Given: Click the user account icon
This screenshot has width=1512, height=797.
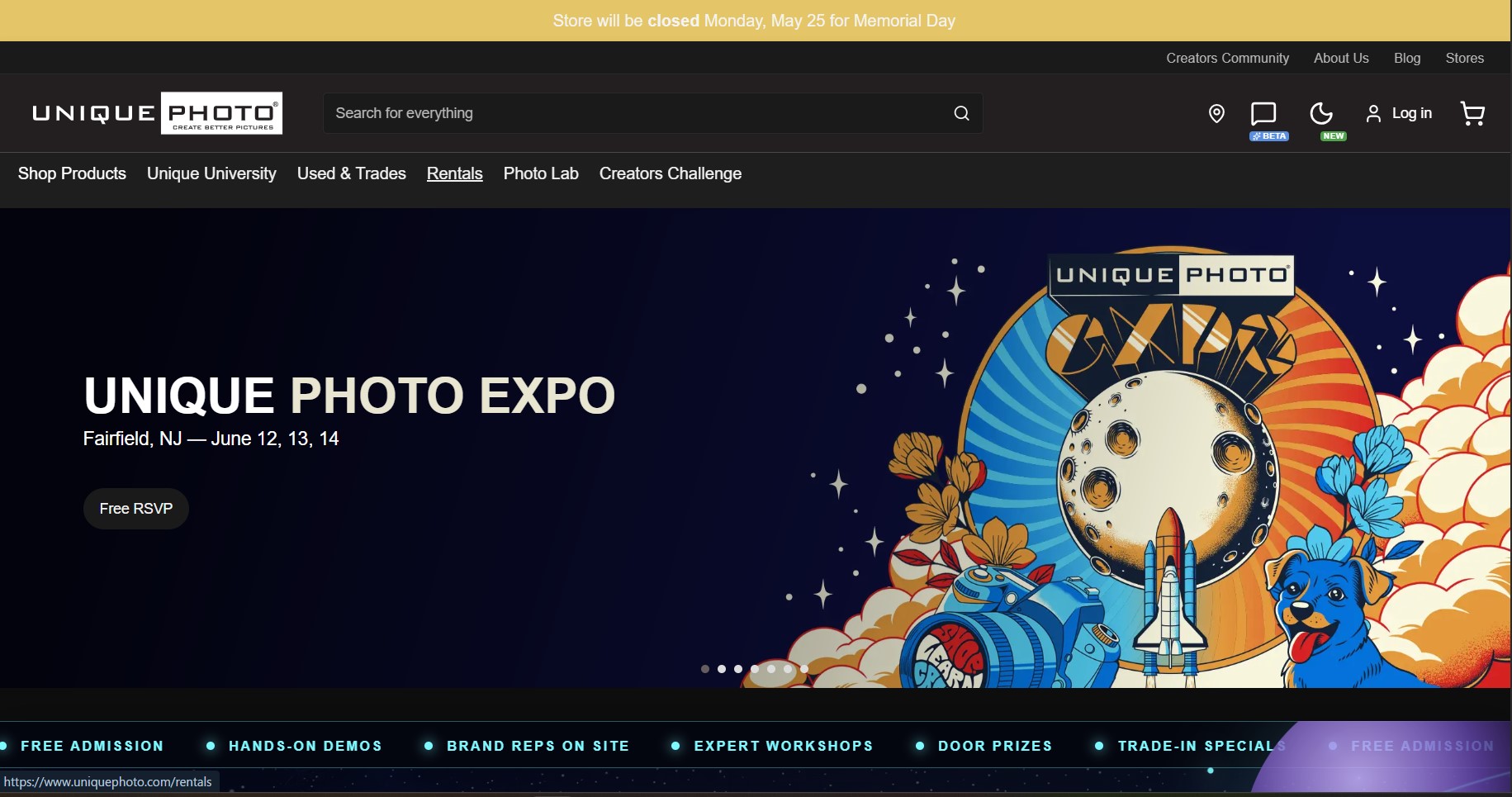Looking at the screenshot, I should pos(1373,113).
